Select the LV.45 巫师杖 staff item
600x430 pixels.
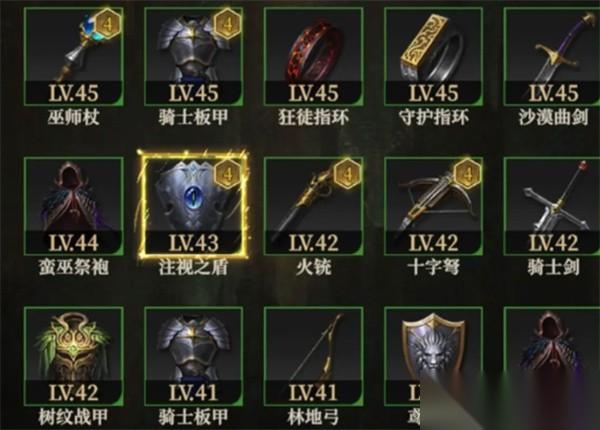click(73, 56)
